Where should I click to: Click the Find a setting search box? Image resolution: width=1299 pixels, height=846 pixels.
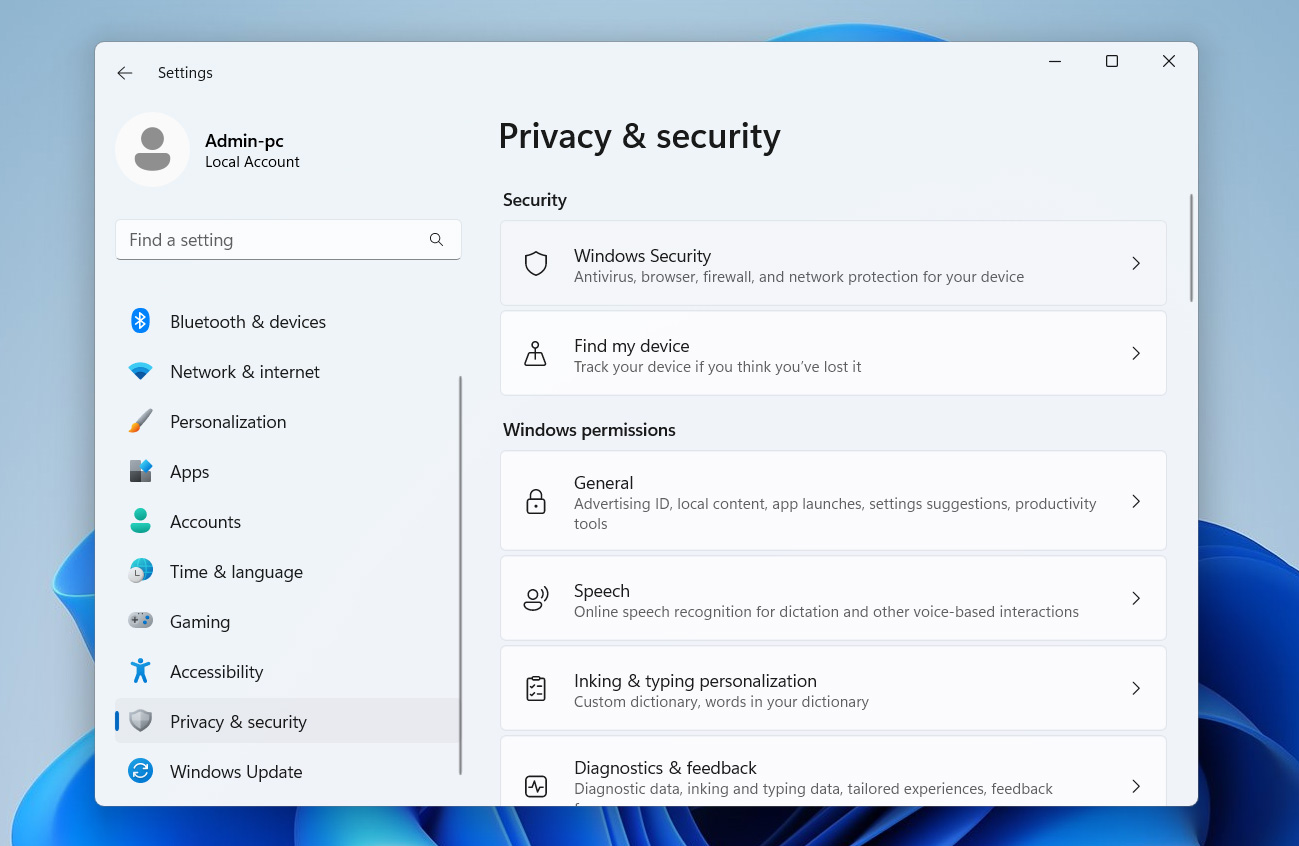point(288,240)
